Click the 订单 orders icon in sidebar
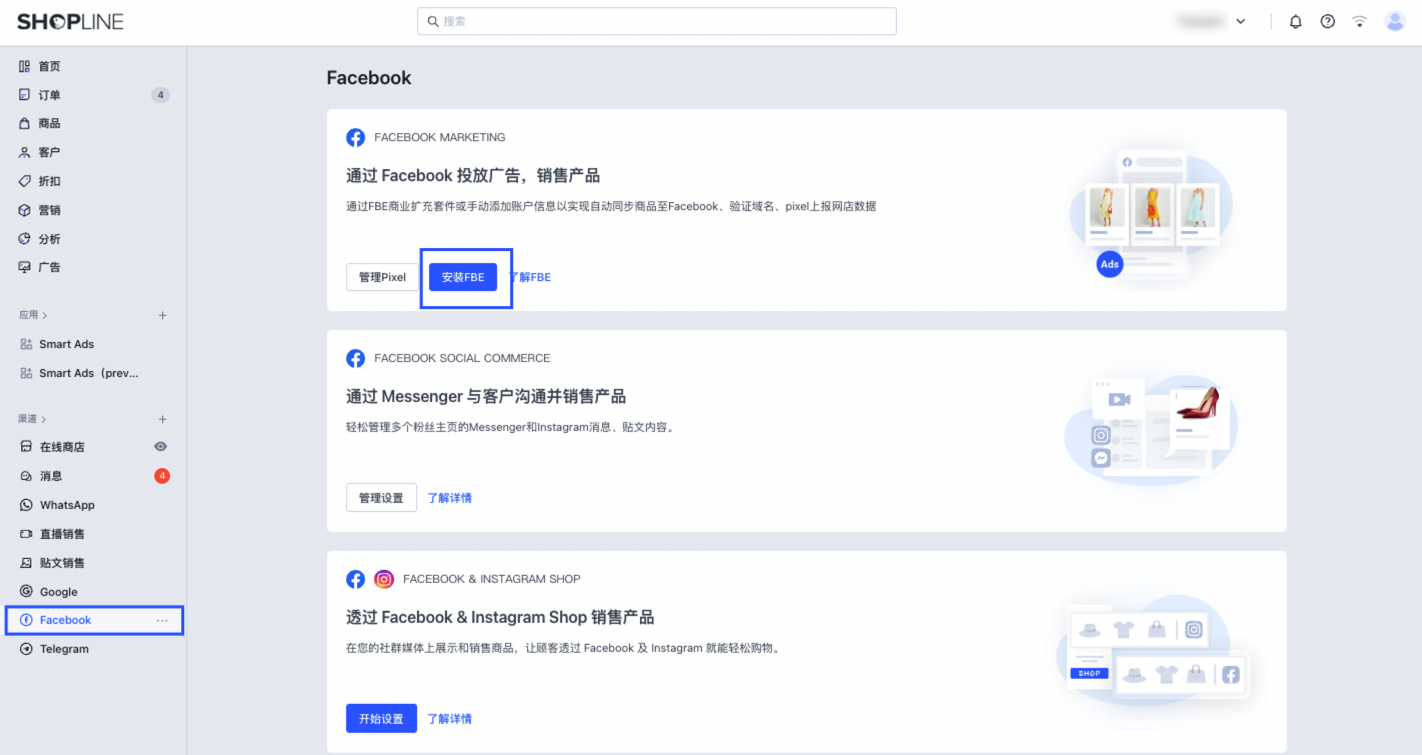The image size is (1422, 755). (25, 95)
